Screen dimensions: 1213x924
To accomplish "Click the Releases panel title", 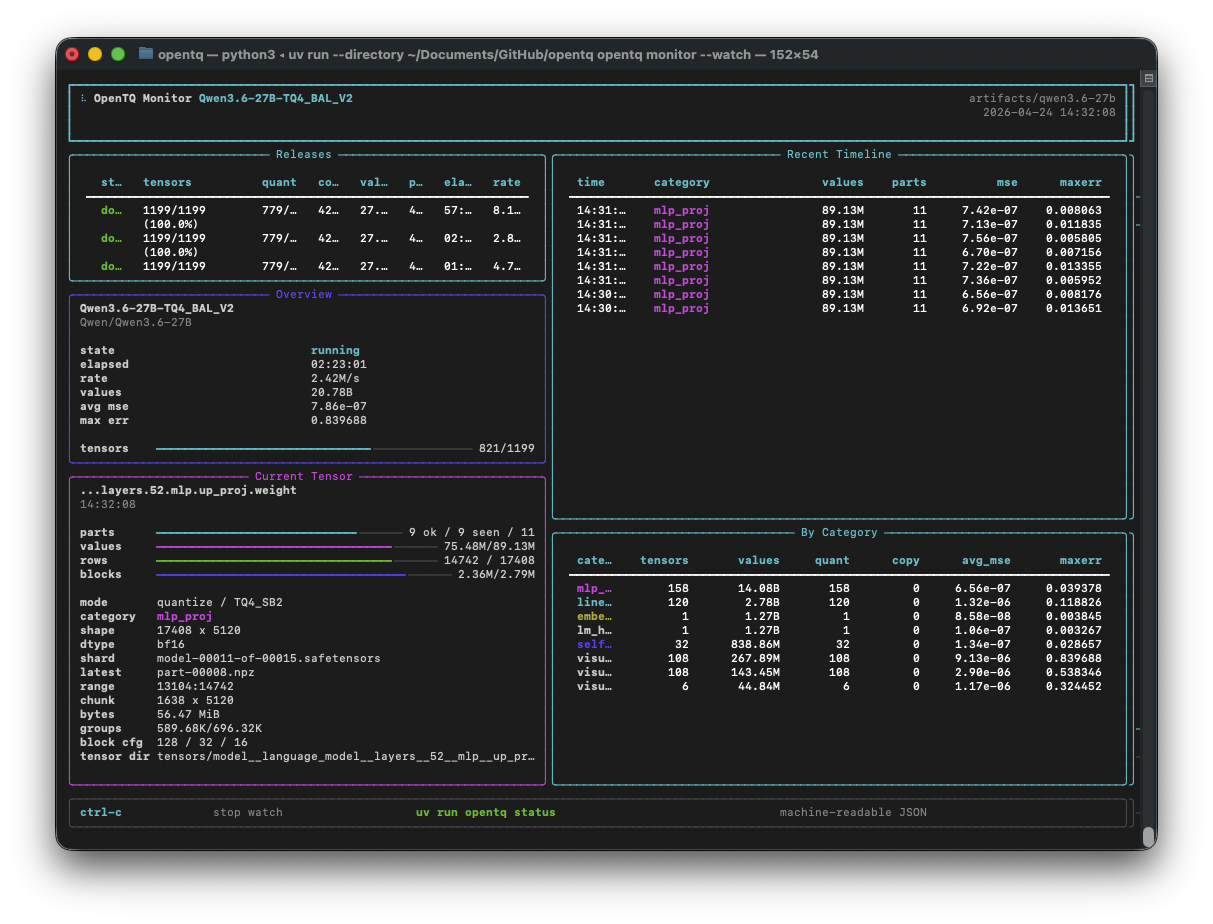I will [304, 155].
